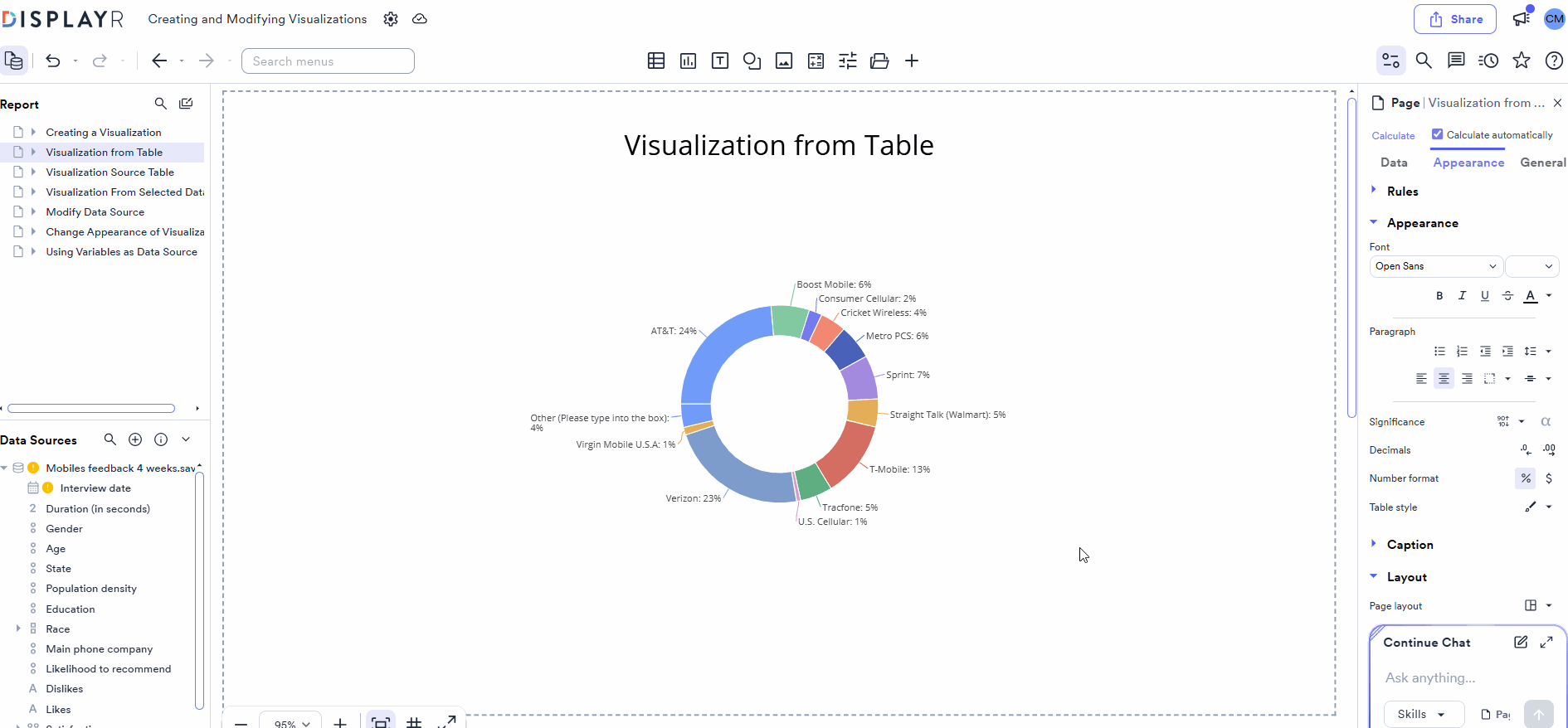Screen dimensions: 1568x728
Task: Search within the Report tree
Action: click(161, 104)
